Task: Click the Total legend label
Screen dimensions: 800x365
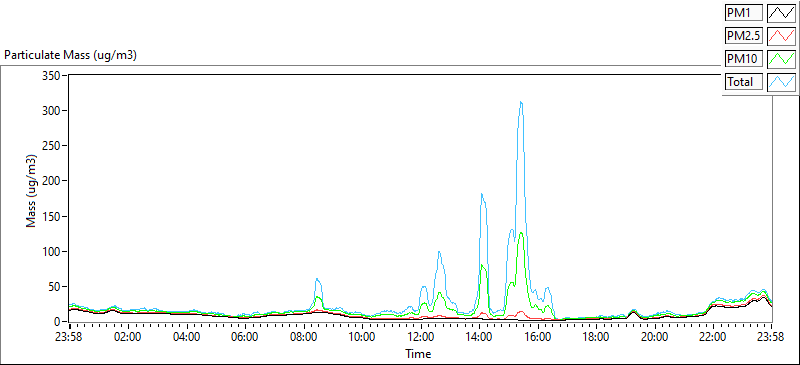Action: (x=743, y=82)
